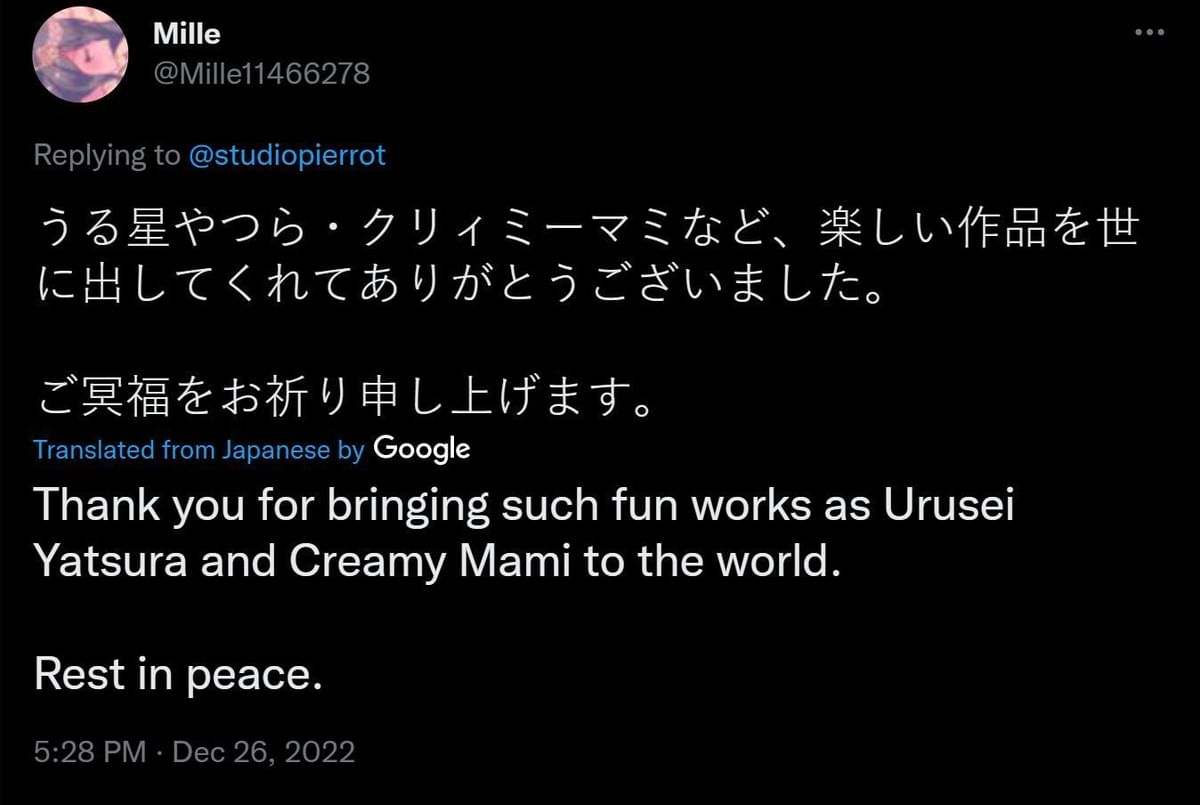Screen dimensions: 1200x805
Task: Open the tweet timestamp Dec 26, 2022
Action: (260, 752)
